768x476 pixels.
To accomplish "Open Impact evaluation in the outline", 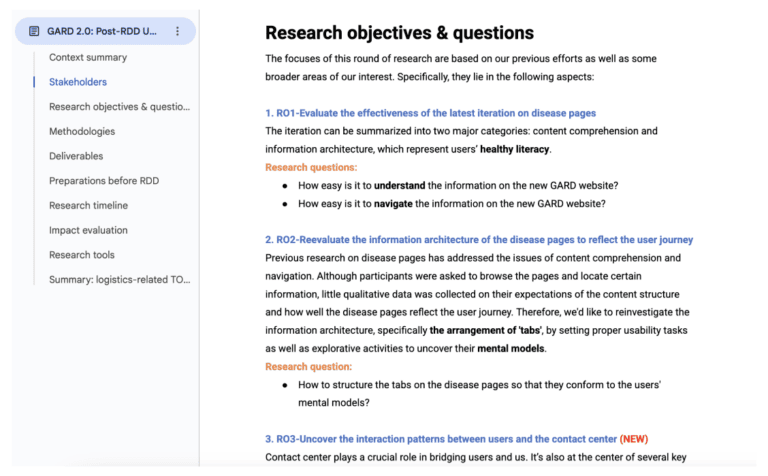I will point(88,230).
